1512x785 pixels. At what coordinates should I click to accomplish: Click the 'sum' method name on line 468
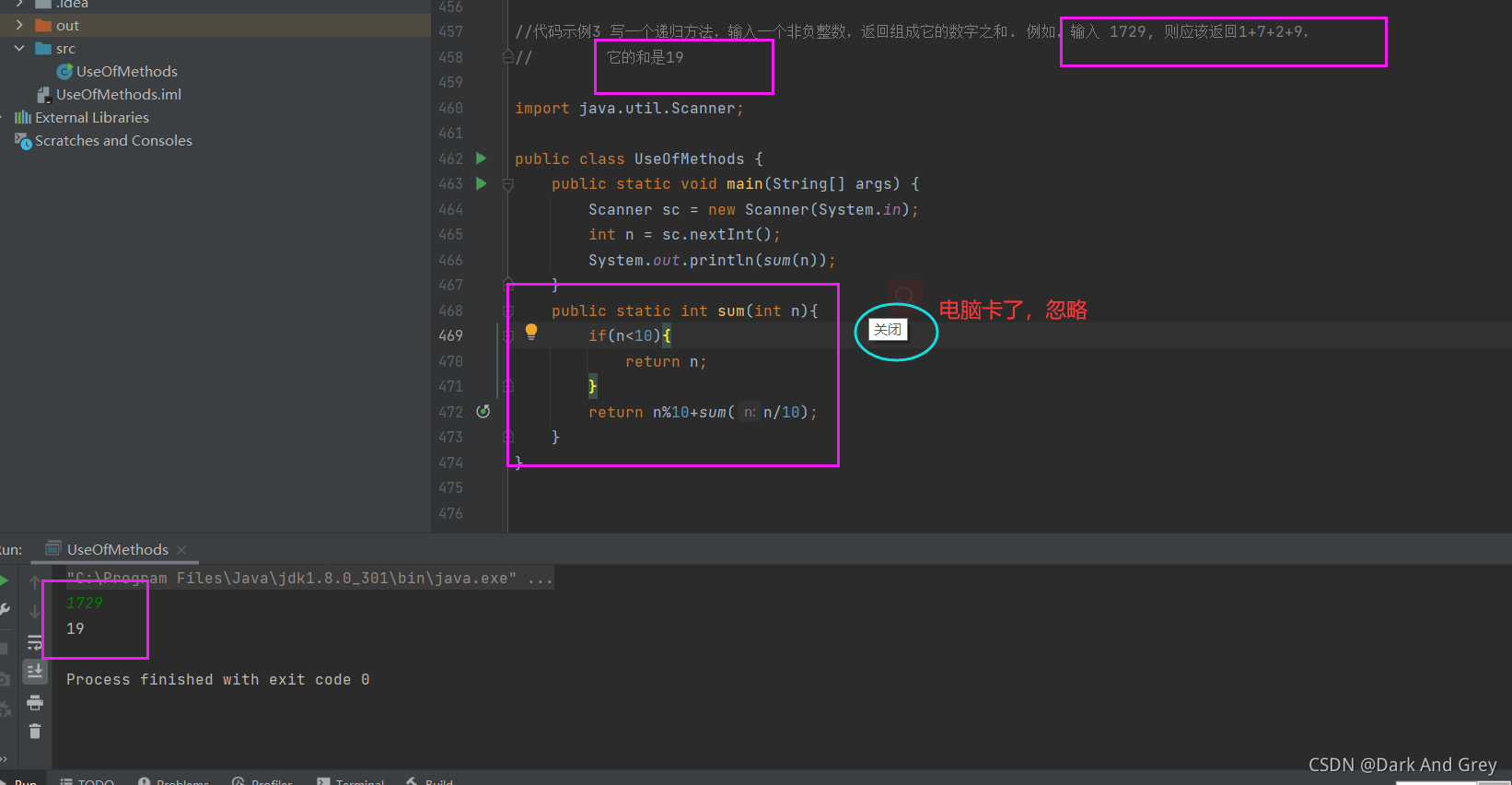731,311
